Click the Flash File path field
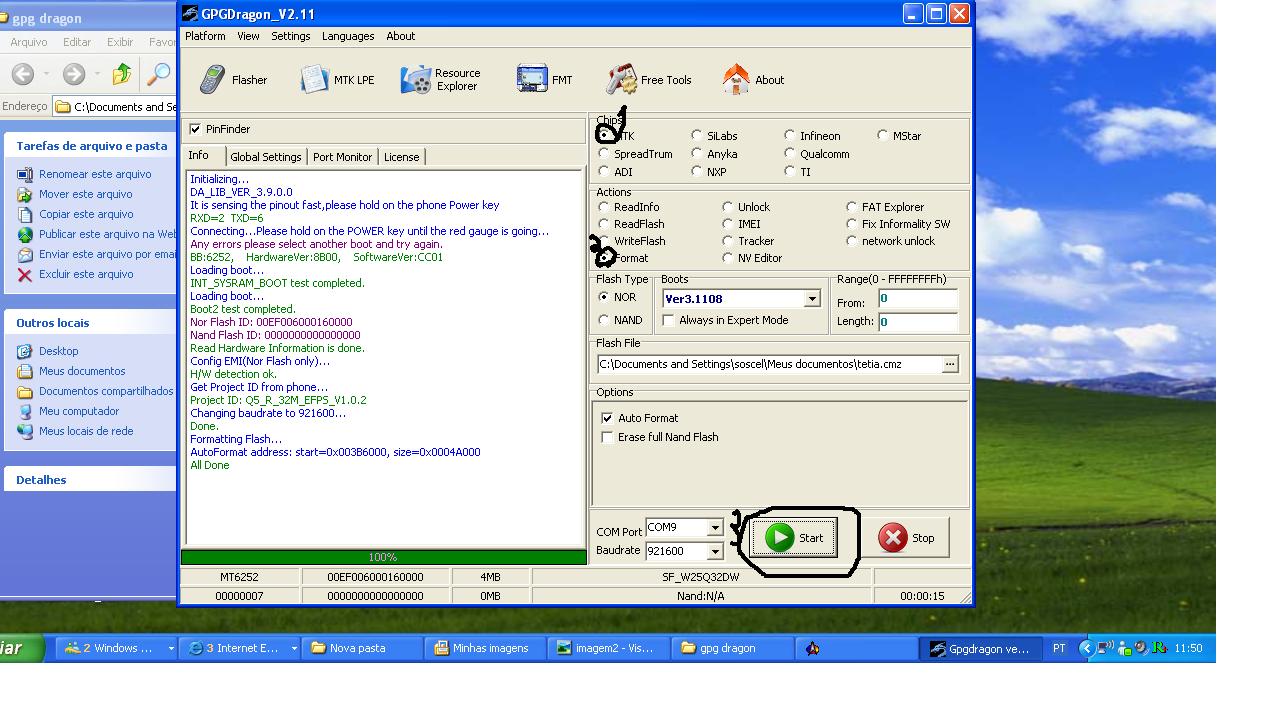 click(769, 364)
